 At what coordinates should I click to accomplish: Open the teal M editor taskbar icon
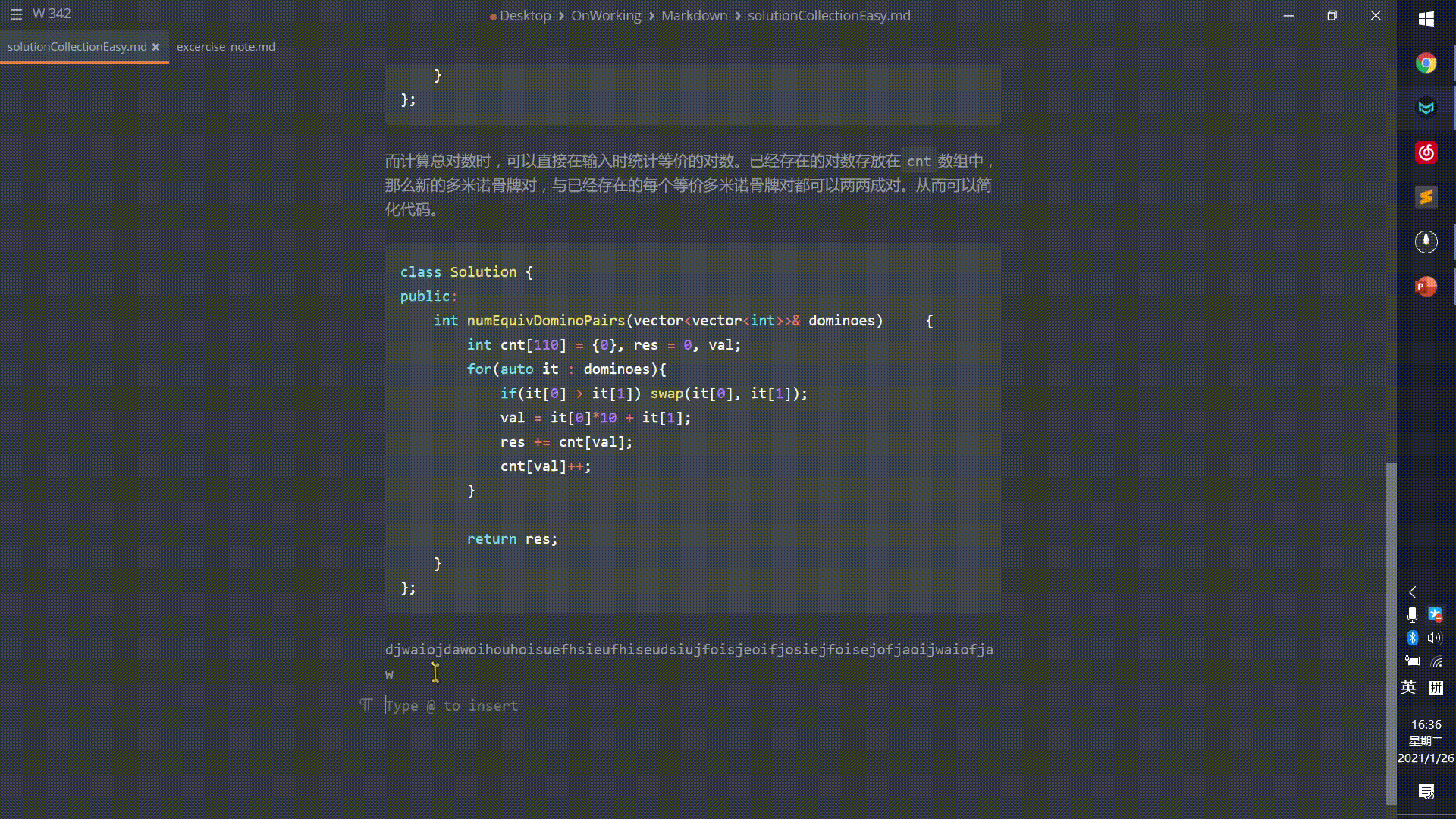[x=1426, y=108]
